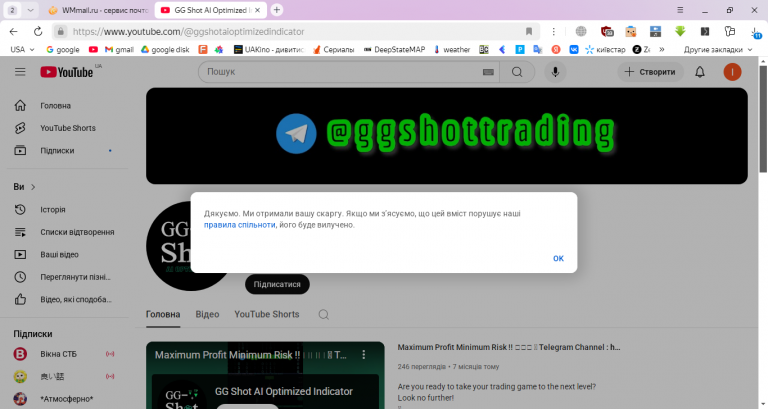The width and height of the screenshot is (768, 409).
Task: Click the channel search magnifier icon
Action: pyautogui.click(x=324, y=314)
